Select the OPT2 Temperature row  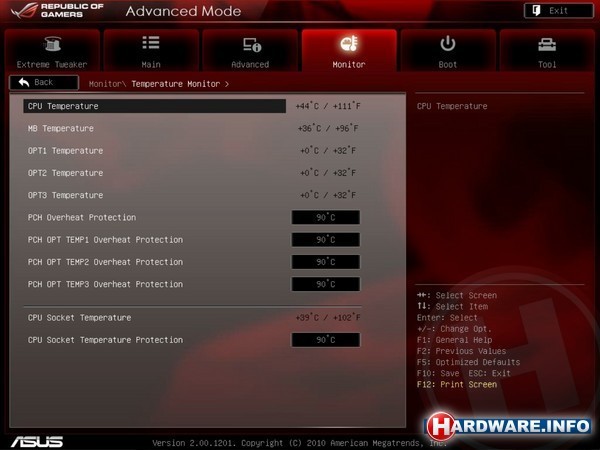pyautogui.click(x=193, y=173)
